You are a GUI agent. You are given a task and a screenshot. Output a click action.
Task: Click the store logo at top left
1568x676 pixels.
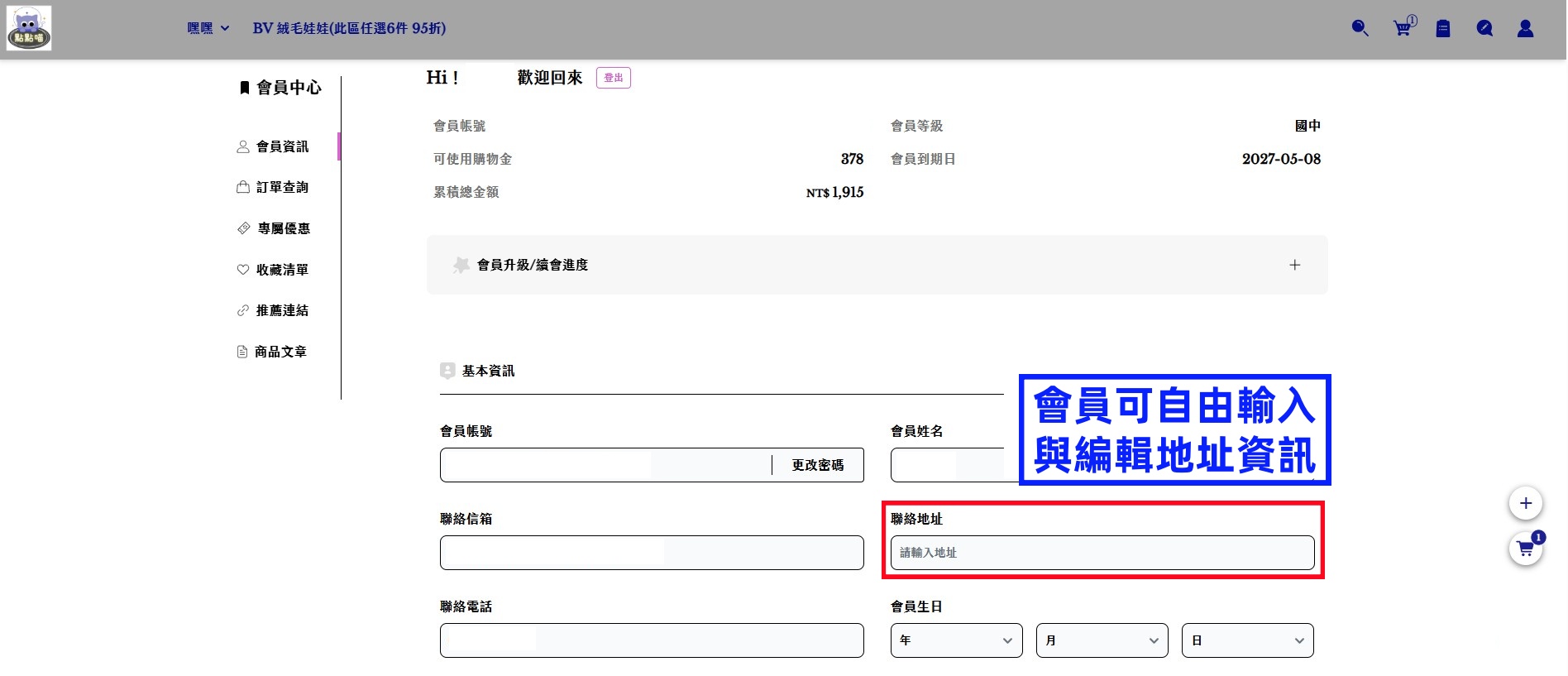pos(29,28)
